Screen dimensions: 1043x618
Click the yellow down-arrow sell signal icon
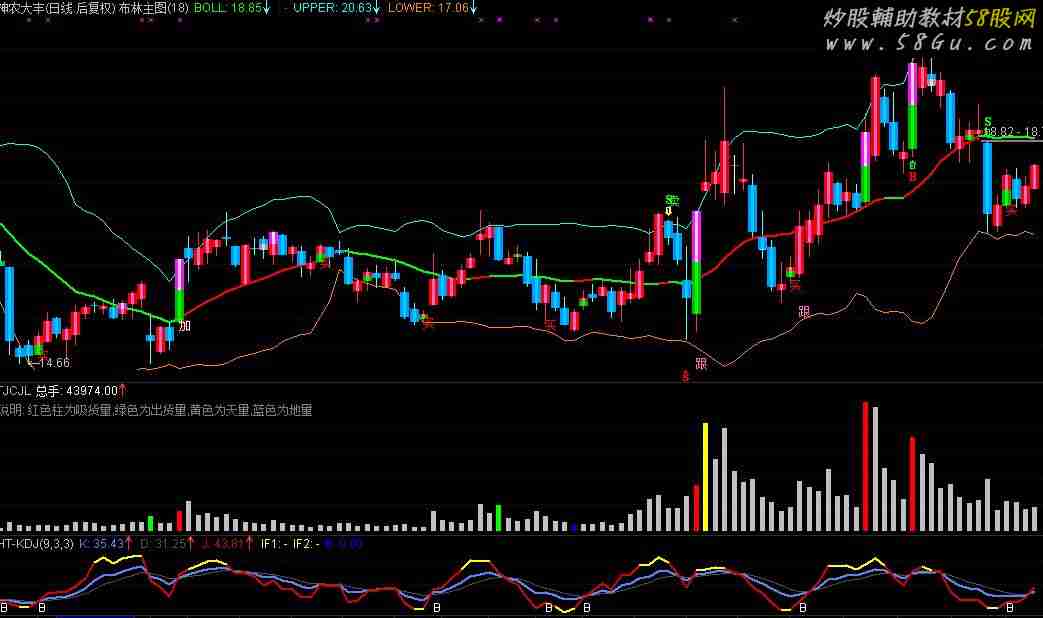coord(668,211)
